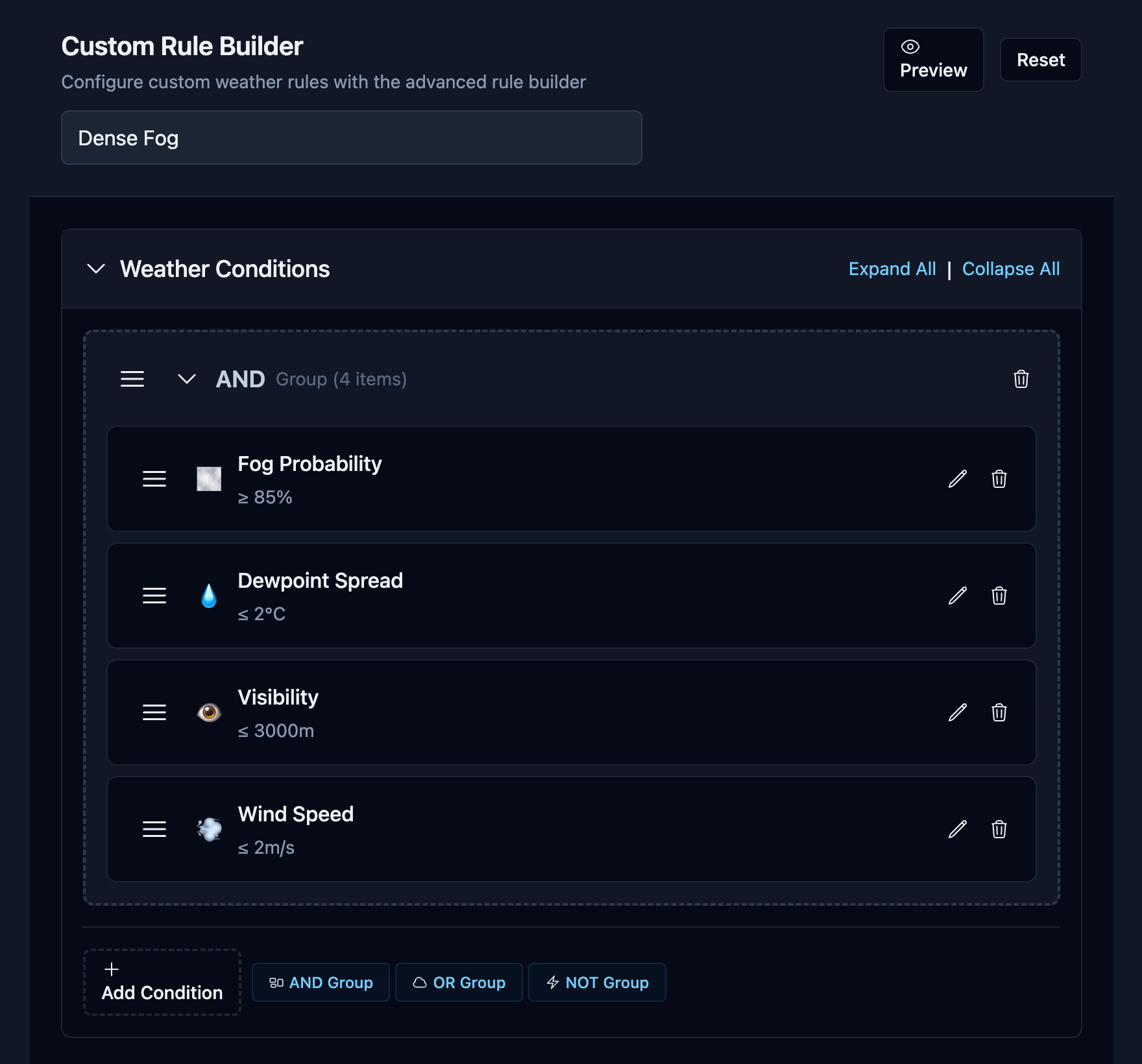This screenshot has width=1142, height=1064.
Task: Click Collapse All in Weather Conditions
Action: [x=1010, y=269]
